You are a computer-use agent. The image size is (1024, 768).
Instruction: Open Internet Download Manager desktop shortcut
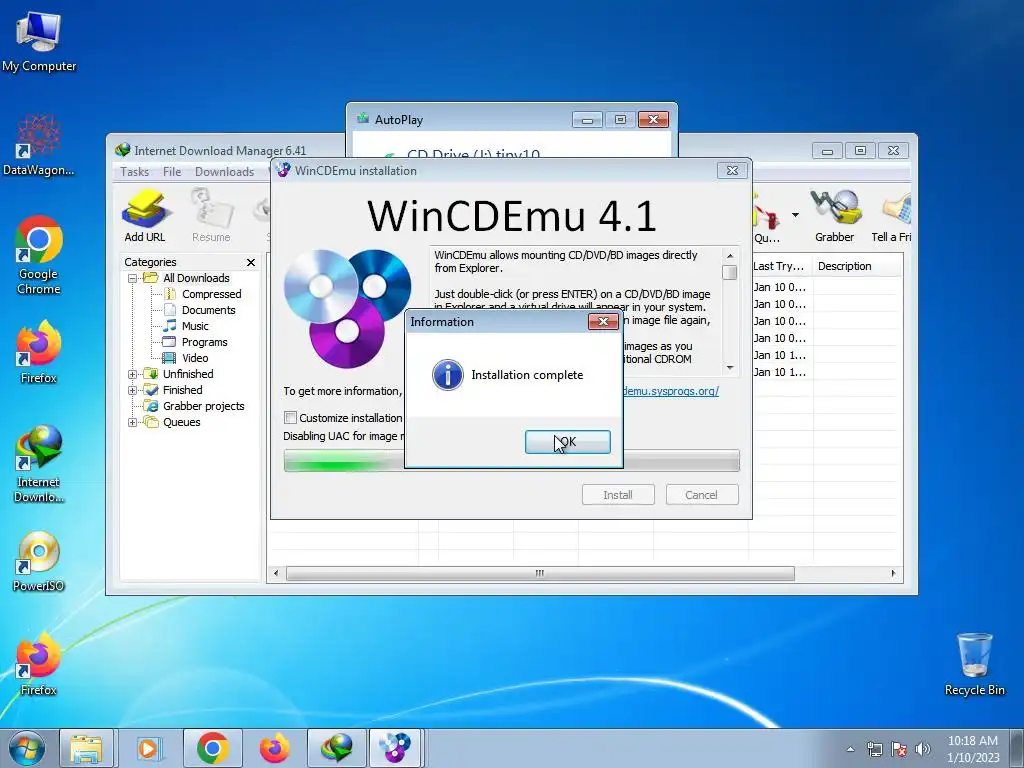tap(39, 464)
